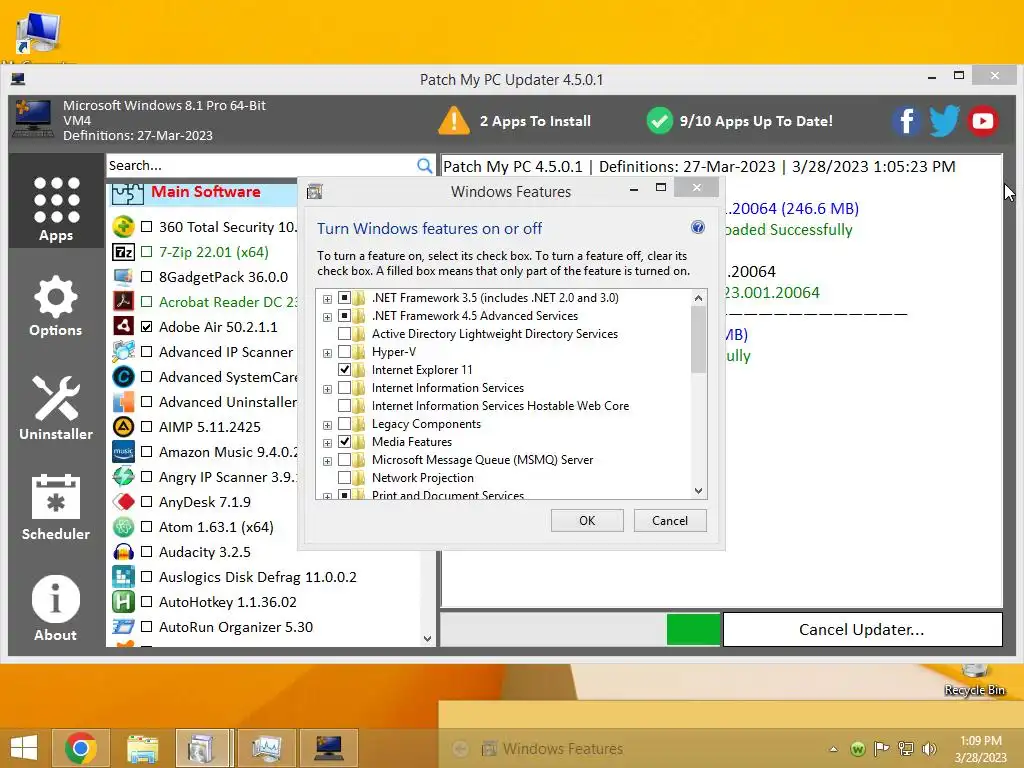Viewport: 1024px width, 768px height.
Task: Click OK in Windows Features dialog
Action: click(587, 520)
